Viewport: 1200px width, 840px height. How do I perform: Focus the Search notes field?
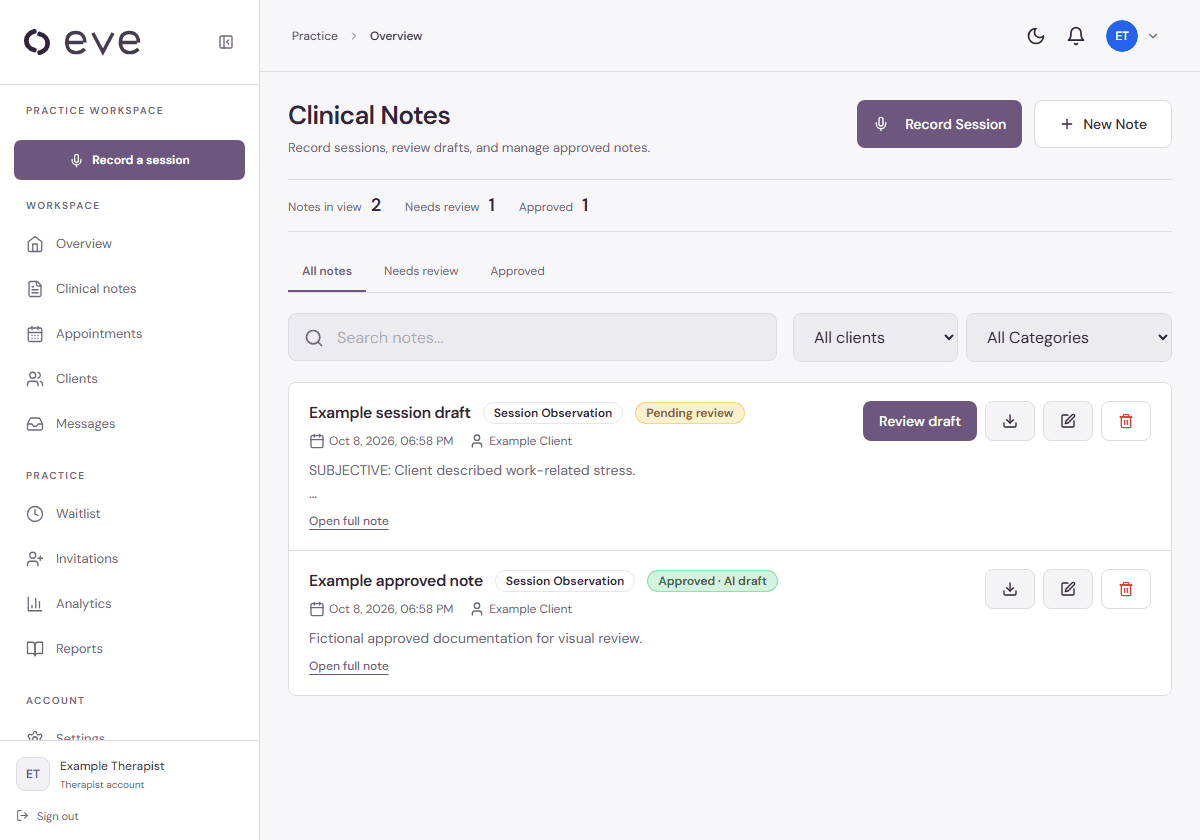point(532,338)
